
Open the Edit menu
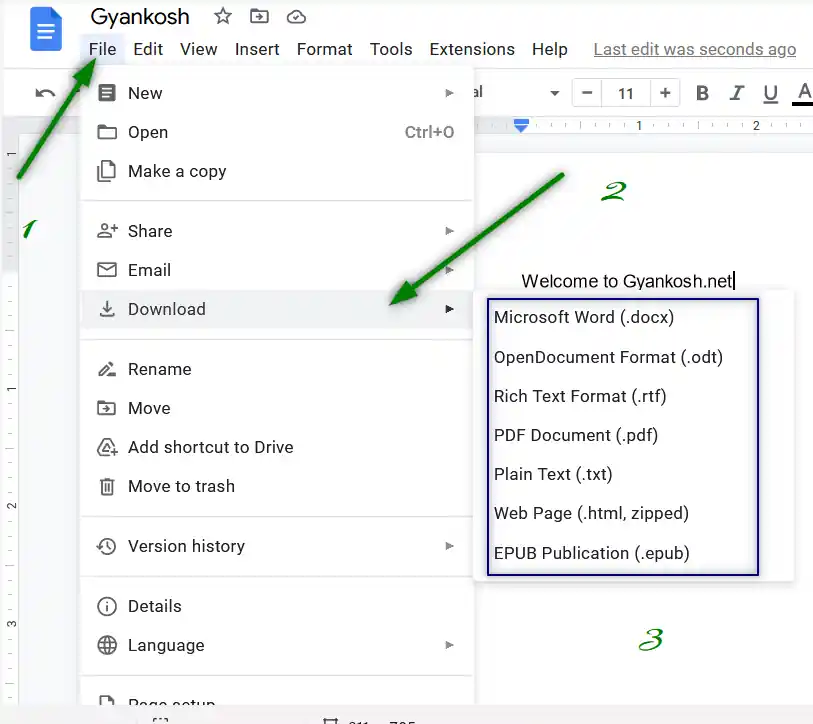point(148,49)
